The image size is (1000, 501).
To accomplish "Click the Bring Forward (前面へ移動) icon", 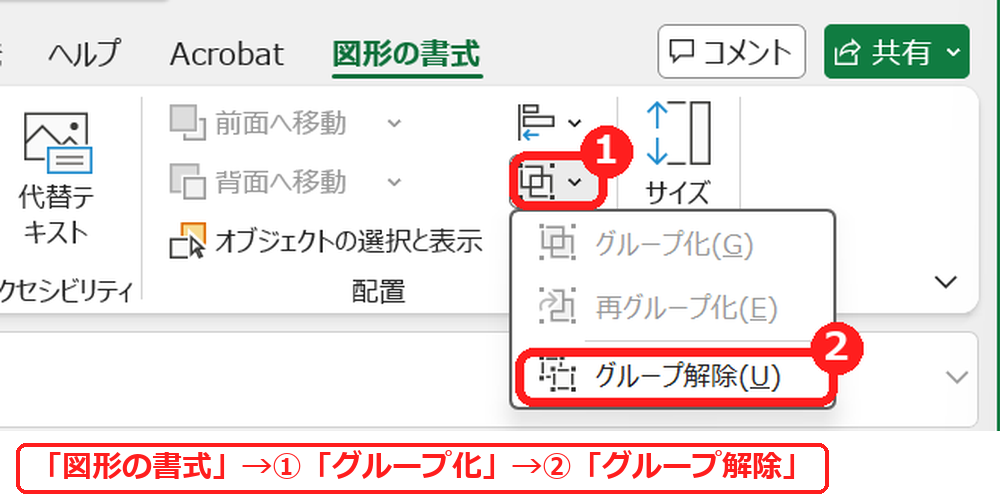I will (188, 123).
